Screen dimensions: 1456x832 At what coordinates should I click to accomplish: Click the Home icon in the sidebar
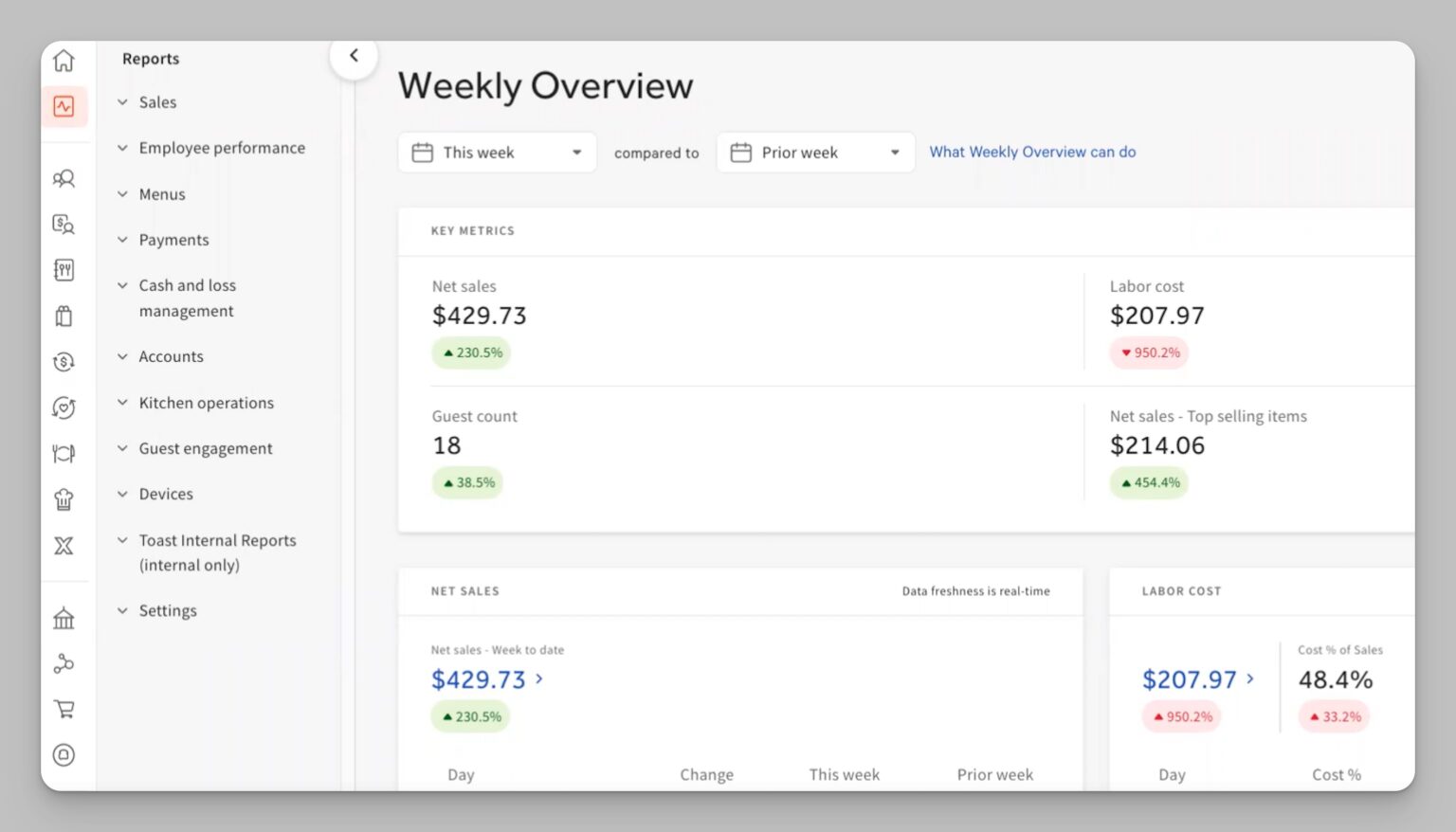(x=64, y=61)
